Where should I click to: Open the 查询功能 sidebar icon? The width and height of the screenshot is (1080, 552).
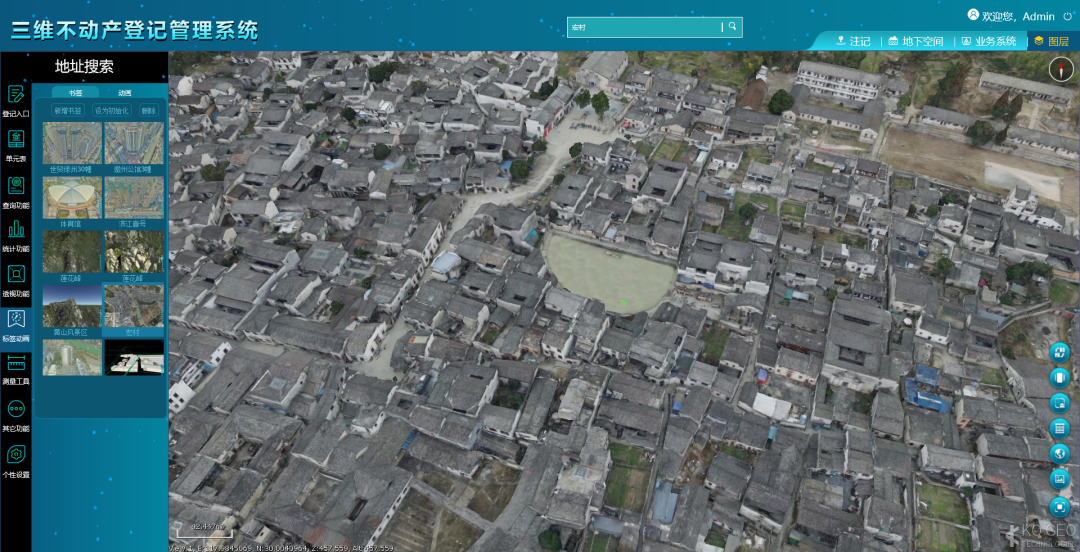tap(16, 185)
